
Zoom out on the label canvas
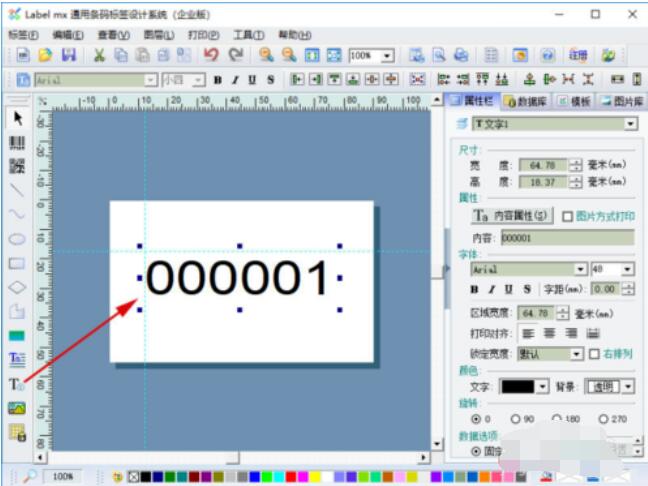coord(289,55)
